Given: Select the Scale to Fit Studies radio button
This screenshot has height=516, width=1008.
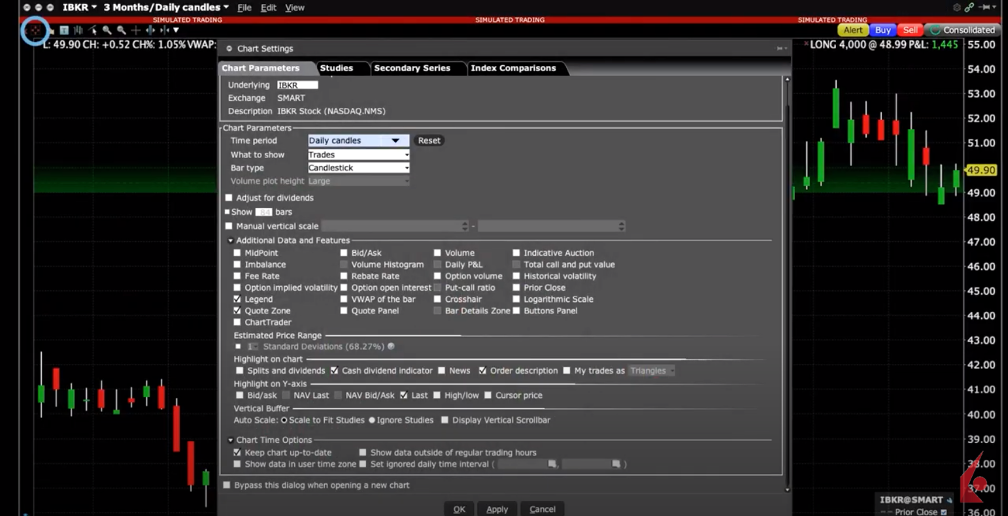Looking at the screenshot, I should [284, 420].
